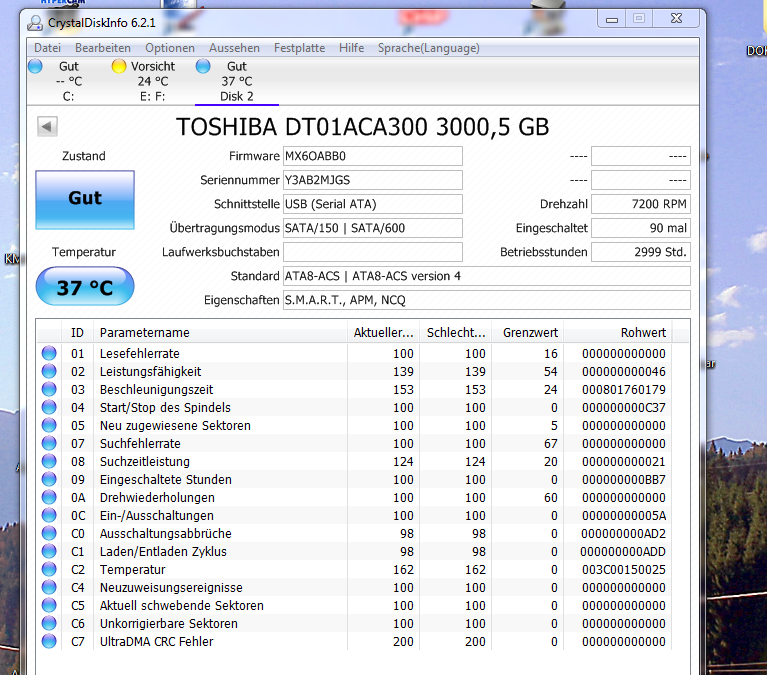767x675 pixels.
Task: Minimize the CrystalDiskInfo window
Action: point(612,19)
